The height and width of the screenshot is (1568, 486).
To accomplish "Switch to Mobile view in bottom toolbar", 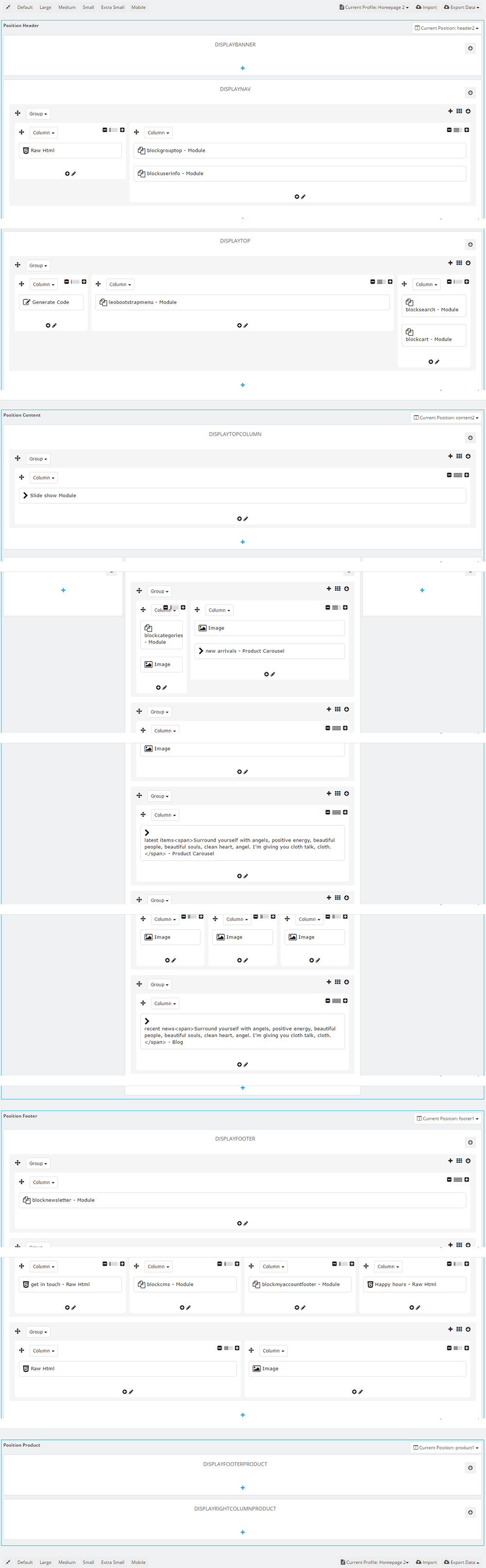I will click(138, 1562).
